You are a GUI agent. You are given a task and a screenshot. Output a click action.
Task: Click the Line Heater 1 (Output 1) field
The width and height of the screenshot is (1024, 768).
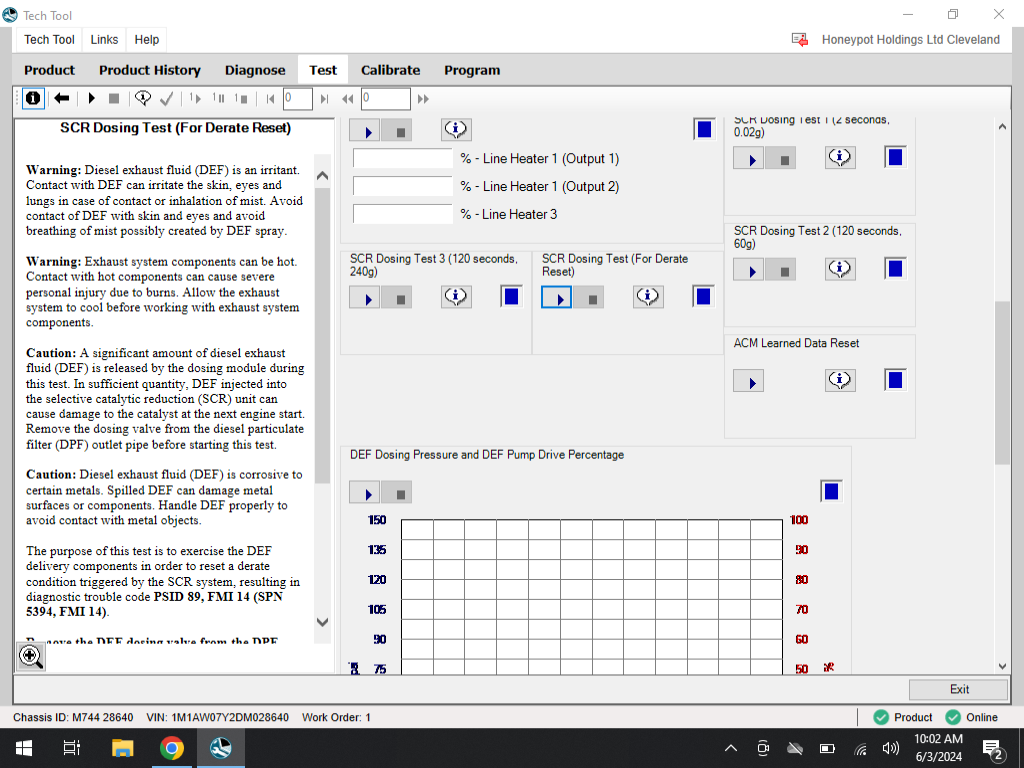pos(403,159)
